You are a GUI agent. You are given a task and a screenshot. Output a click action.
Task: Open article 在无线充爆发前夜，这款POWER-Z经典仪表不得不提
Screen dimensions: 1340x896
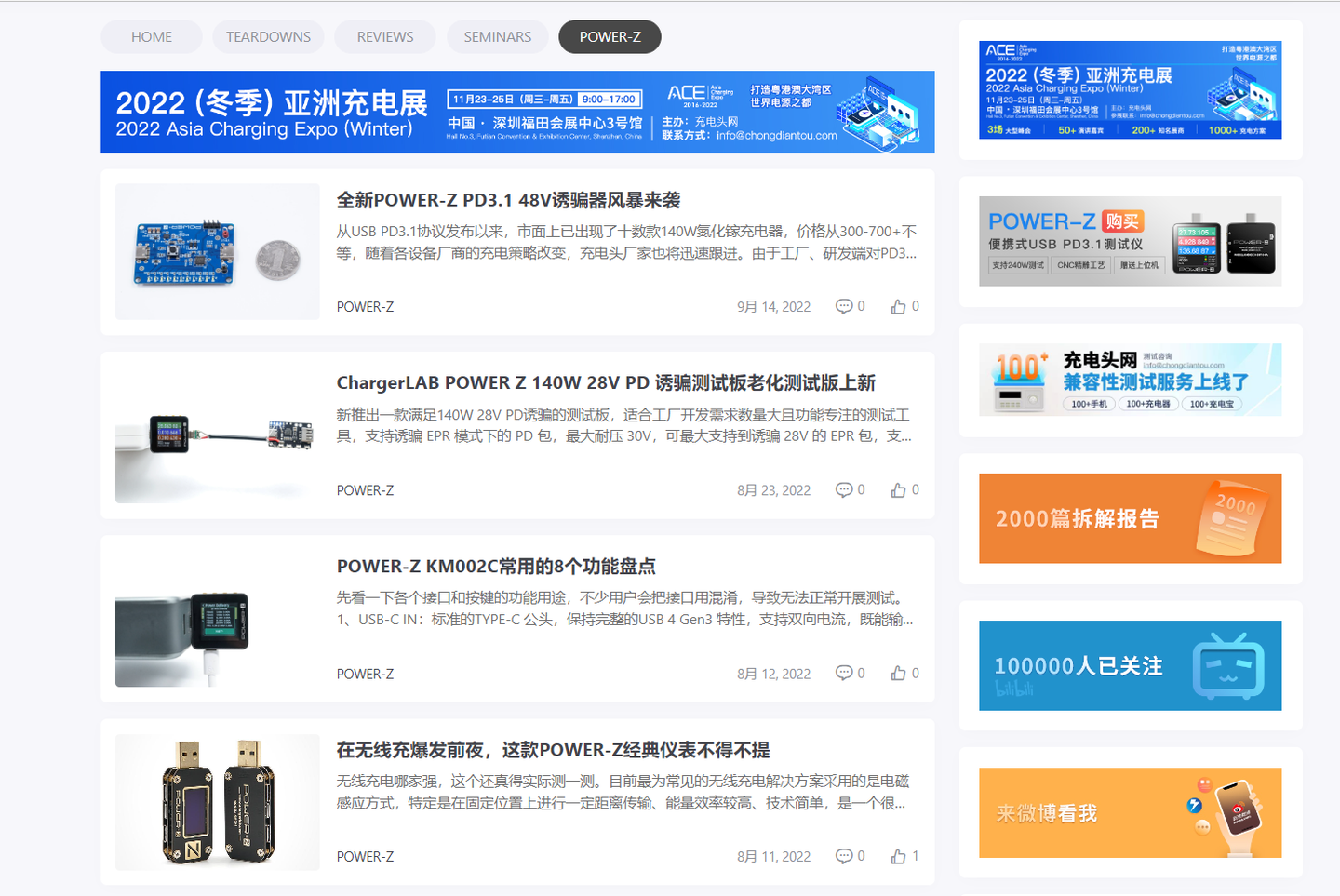tap(553, 750)
